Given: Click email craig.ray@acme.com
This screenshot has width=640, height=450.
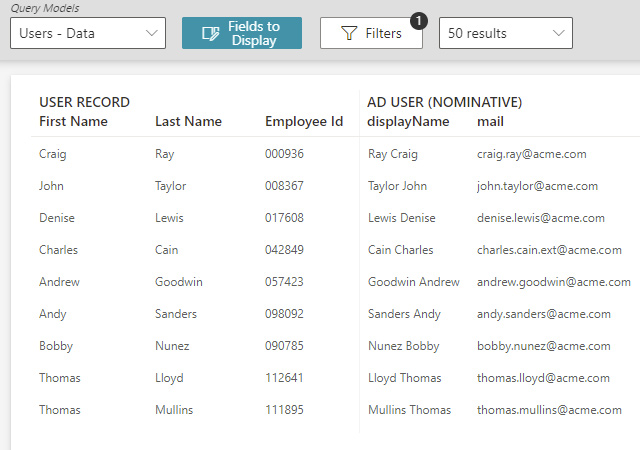Looking at the screenshot, I should pos(531,154).
